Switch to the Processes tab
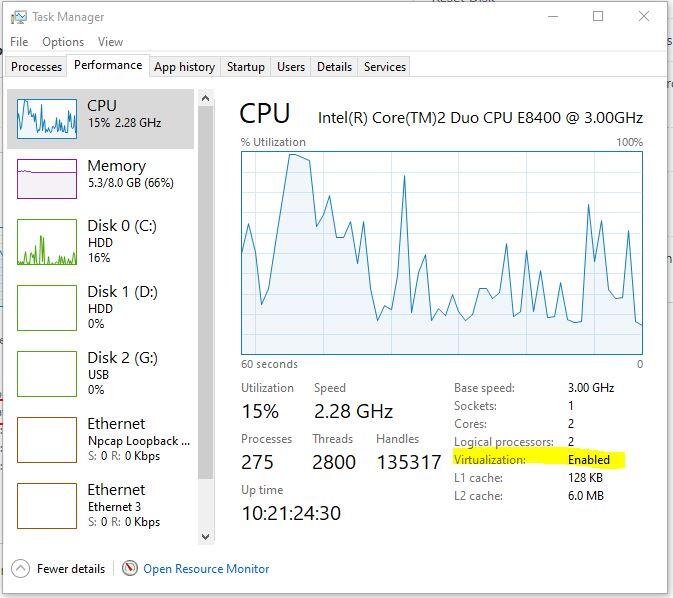The height and width of the screenshot is (598, 673). [x=36, y=67]
